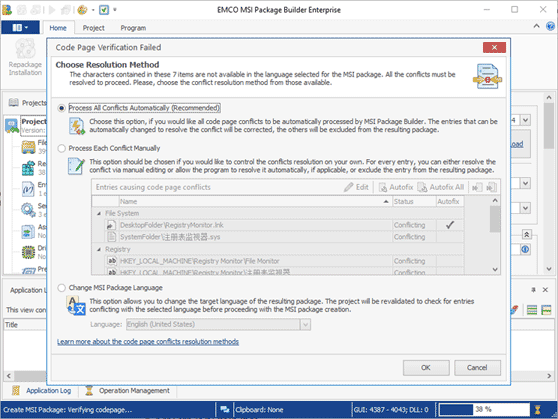
Task: Select Process All Conflicts Automatically radio
Action: pyautogui.click(x=62, y=108)
